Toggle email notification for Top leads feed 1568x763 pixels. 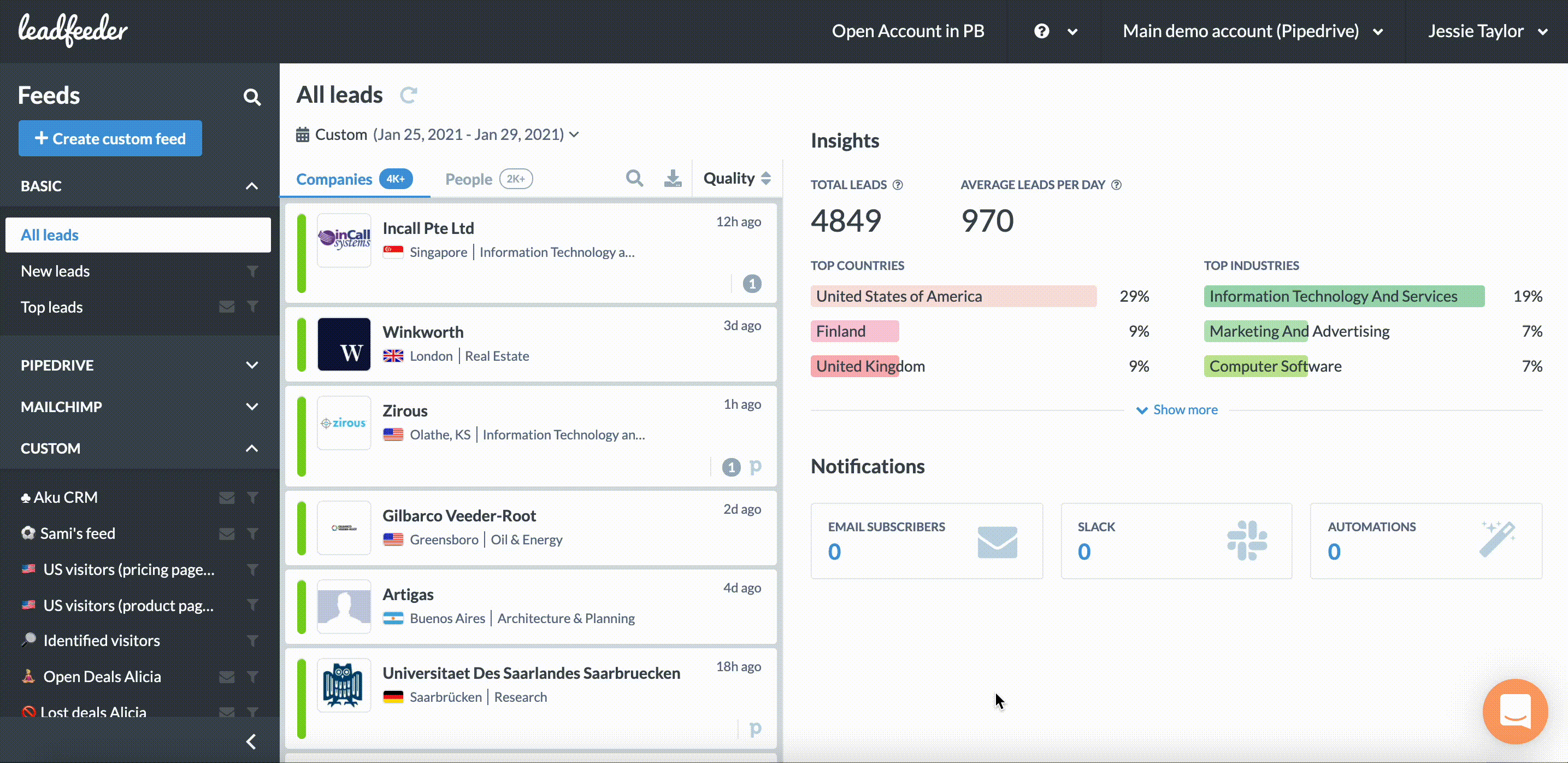[x=226, y=307]
